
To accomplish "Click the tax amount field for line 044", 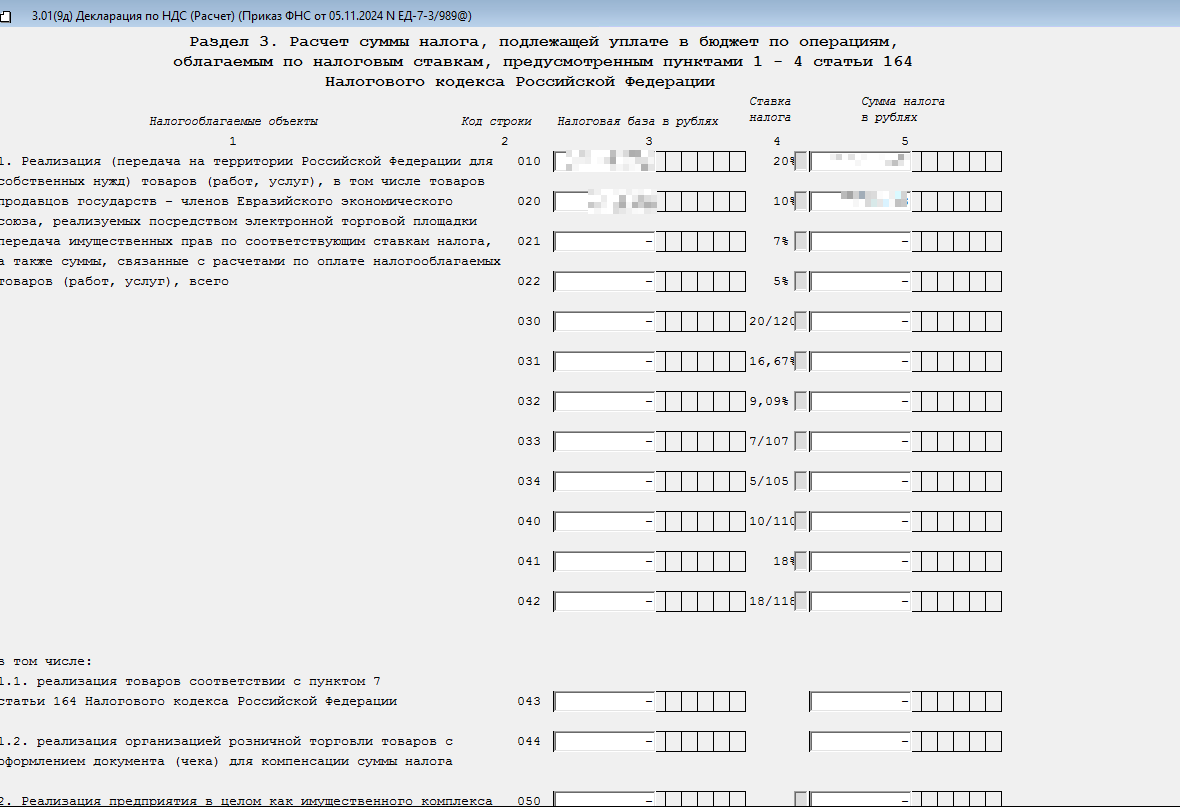I will 860,742.
